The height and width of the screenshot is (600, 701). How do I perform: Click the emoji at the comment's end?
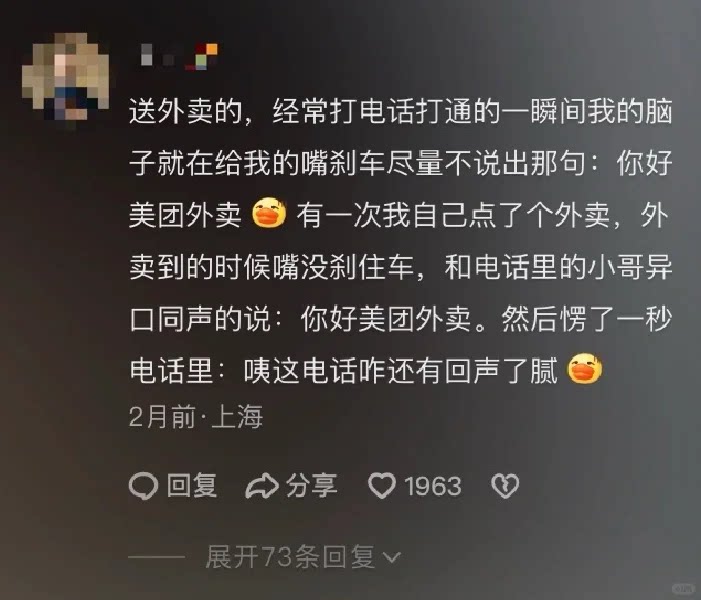click(584, 369)
